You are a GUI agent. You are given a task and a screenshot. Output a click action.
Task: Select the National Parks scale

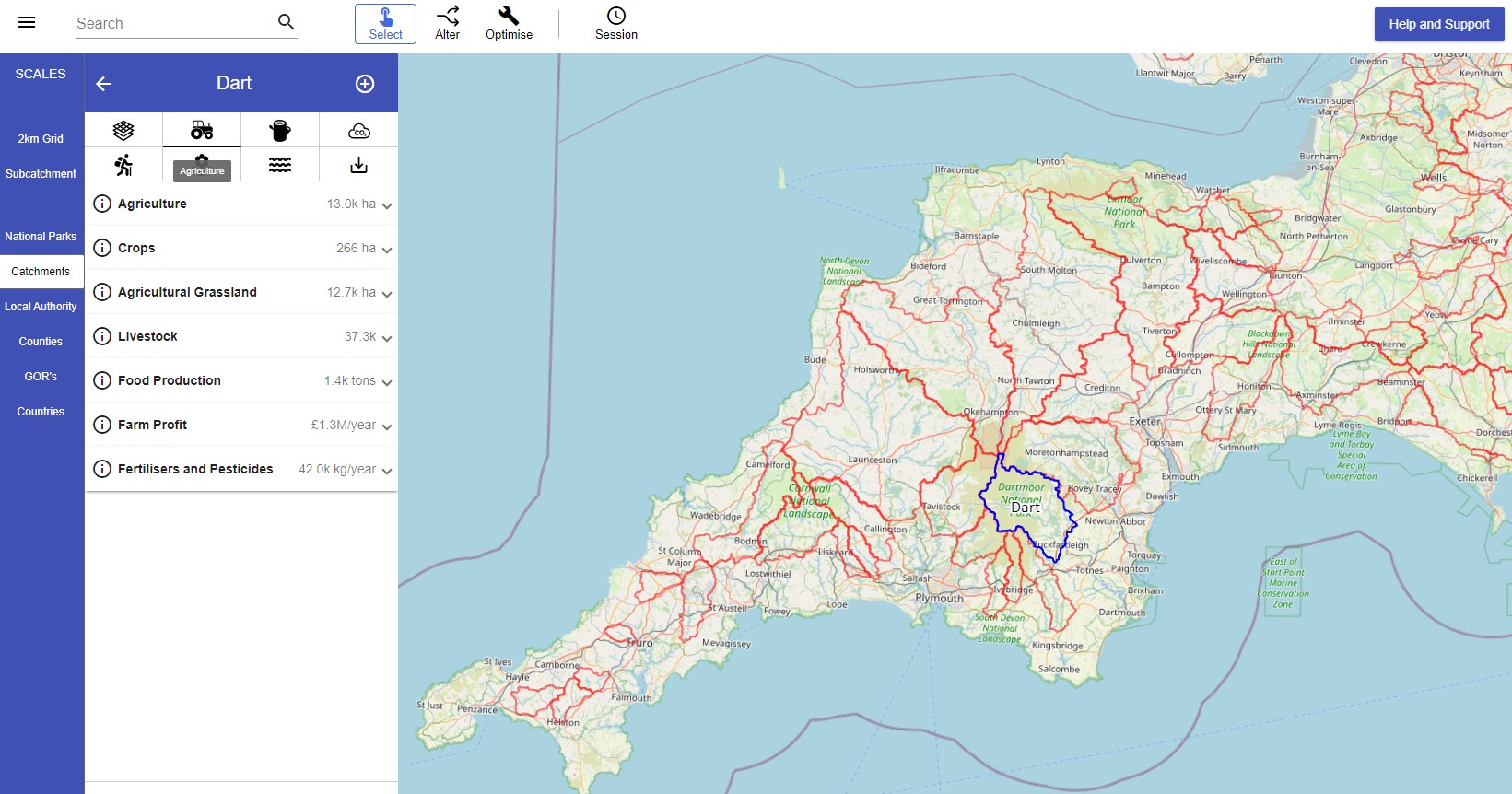(41, 237)
